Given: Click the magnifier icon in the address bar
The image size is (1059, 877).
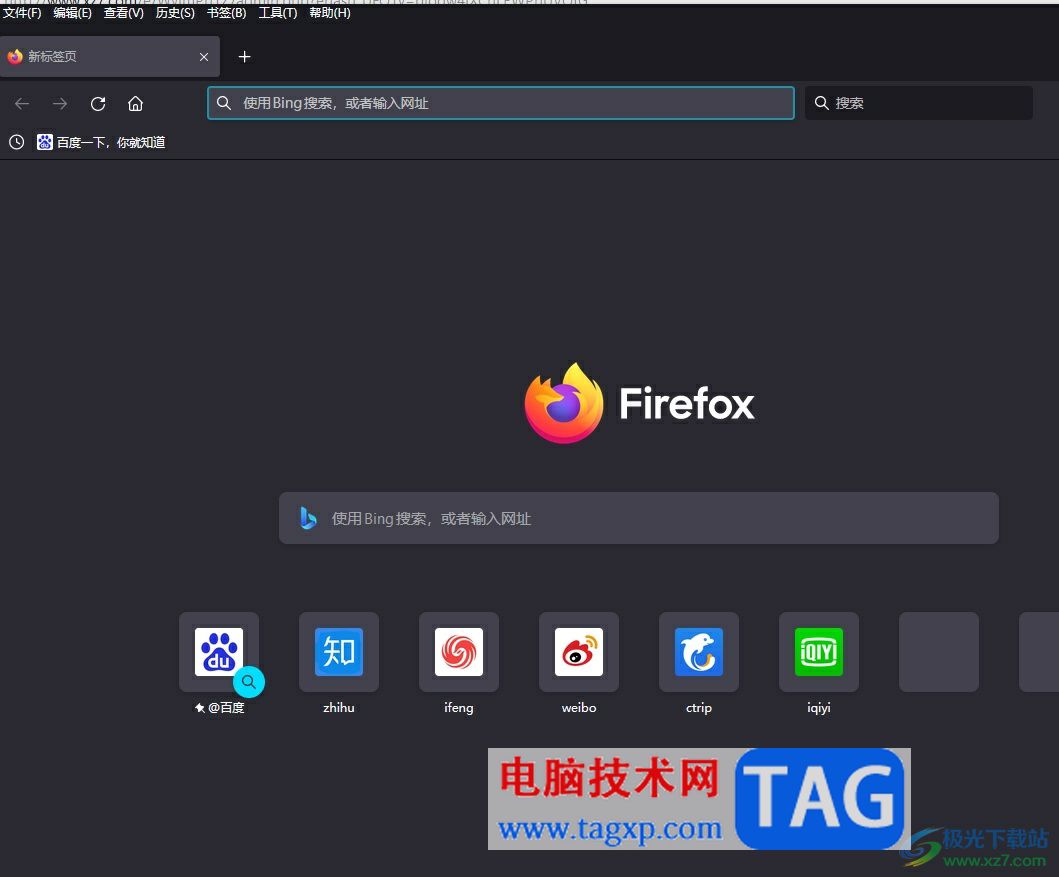Looking at the screenshot, I should pyautogui.click(x=224, y=103).
